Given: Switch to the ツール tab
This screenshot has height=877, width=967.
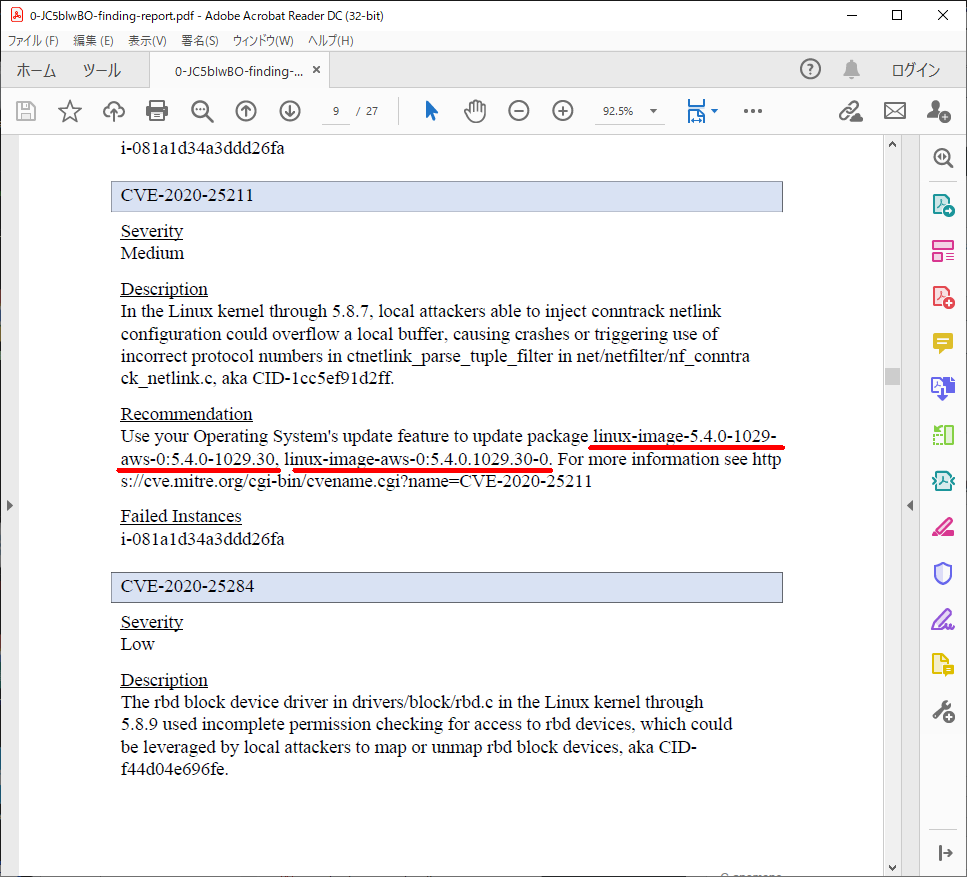Looking at the screenshot, I should pos(101,70).
